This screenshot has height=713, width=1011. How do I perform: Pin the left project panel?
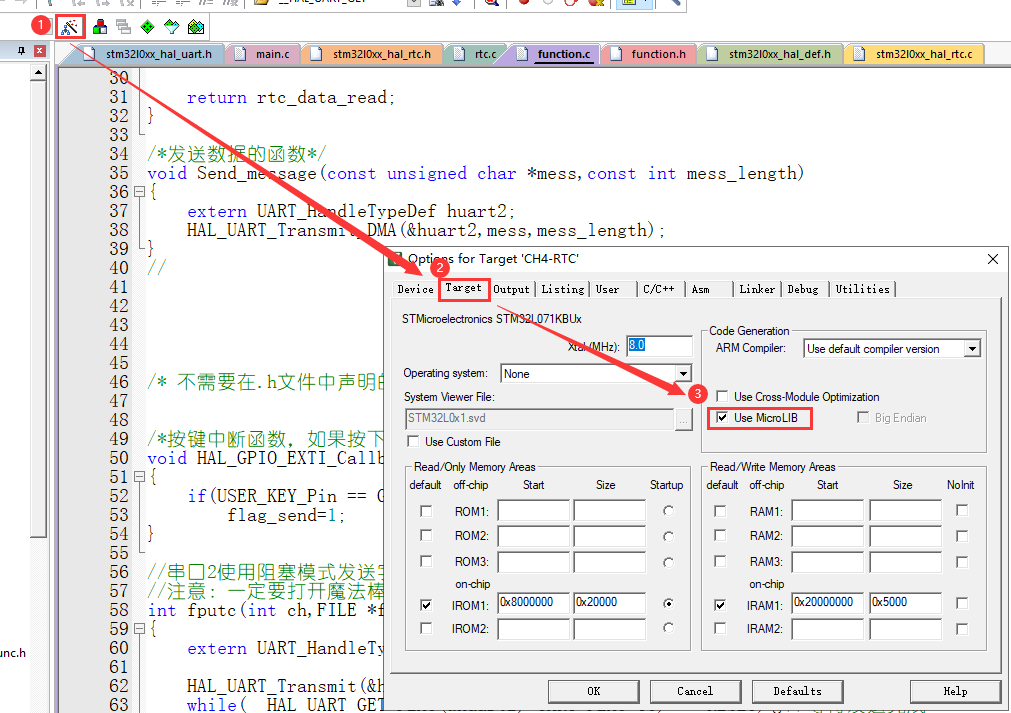pos(22,50)
